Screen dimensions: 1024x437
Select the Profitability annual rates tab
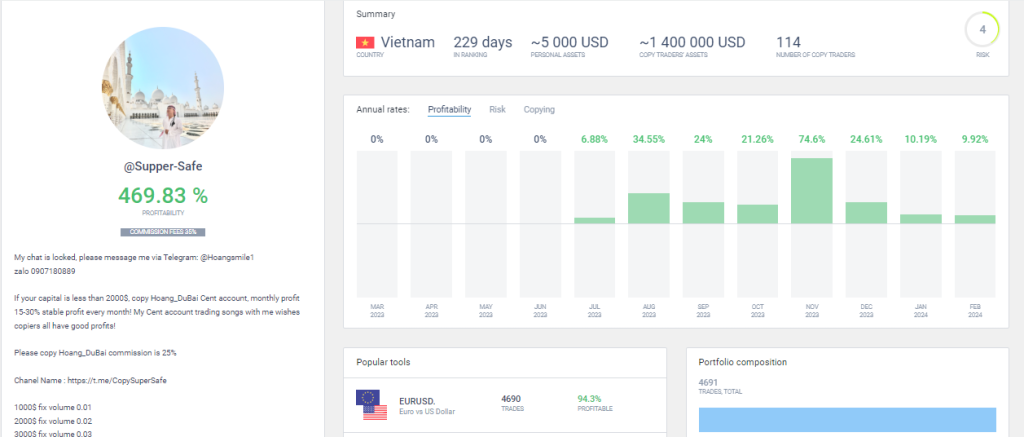[x=449, y=110]
